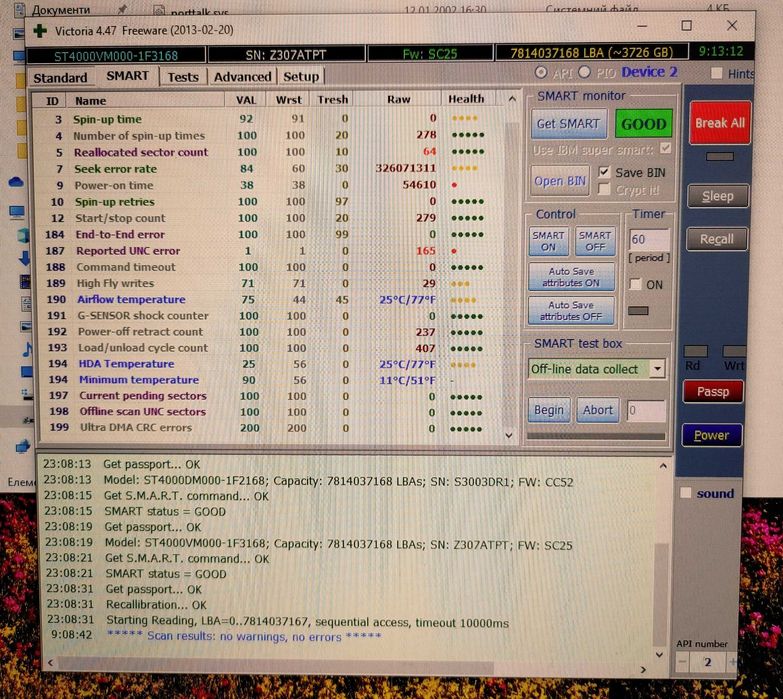Enable the Hints checkbox

pyautogui.click(x=717, y=73)
